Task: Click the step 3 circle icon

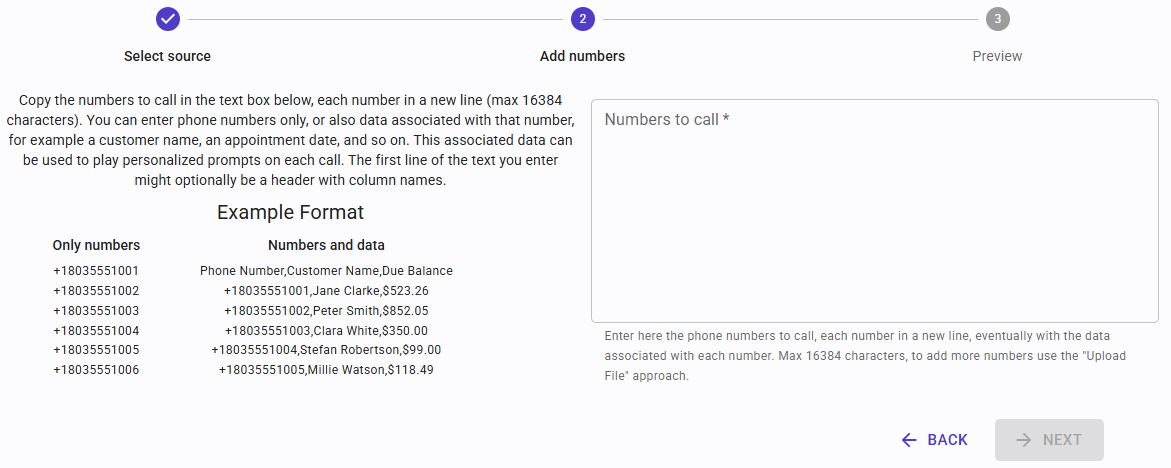Action: coord(997,19)
